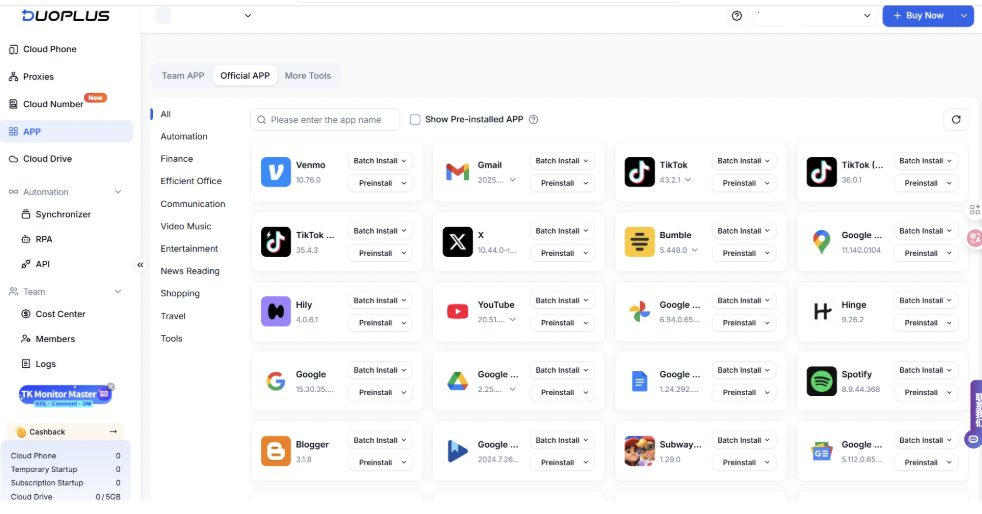
Task: Click the app name search field
Action: (325, 120)
